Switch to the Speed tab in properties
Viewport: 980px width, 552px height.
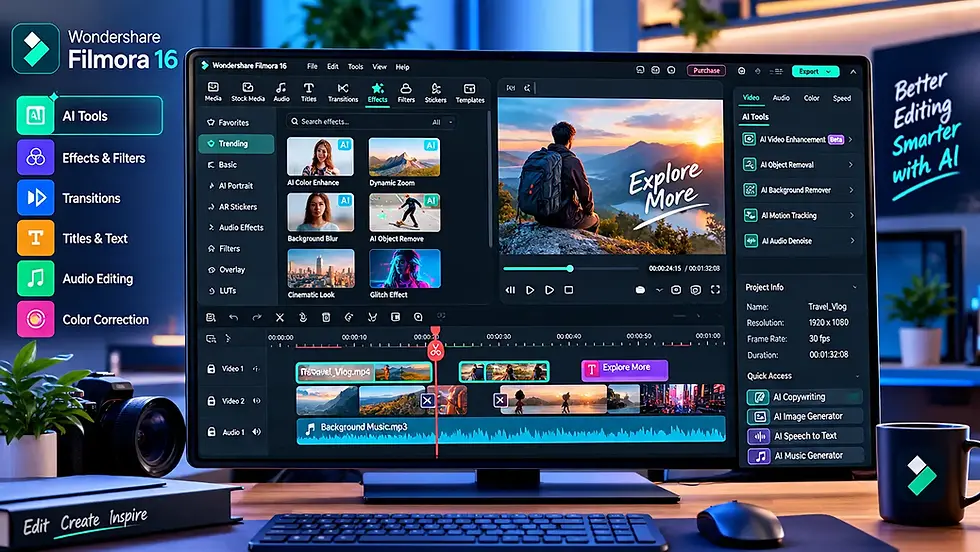(x=841, y=98)
